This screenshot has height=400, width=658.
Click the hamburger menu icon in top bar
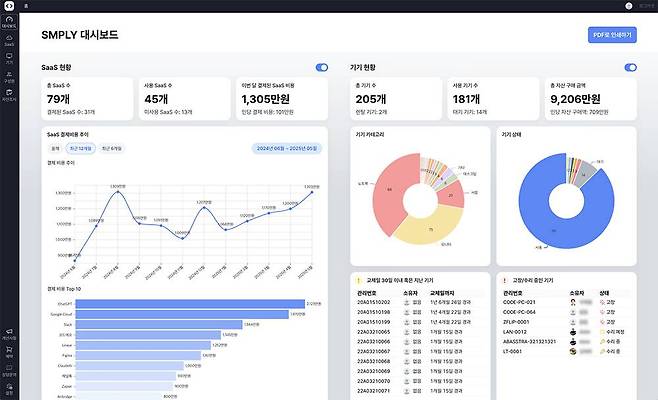pos(26,5)
